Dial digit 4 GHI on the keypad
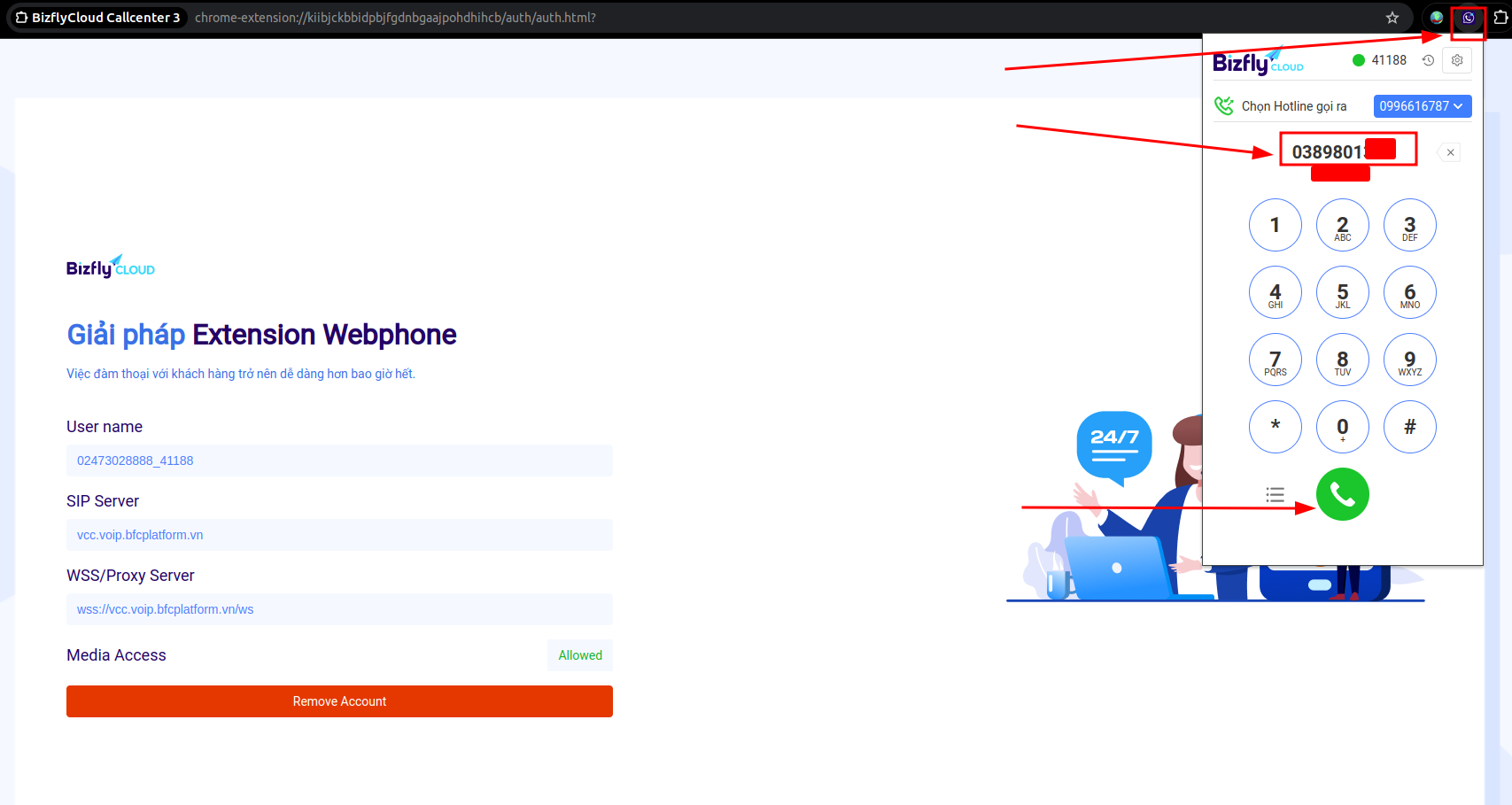The image size is (1512, 805). (1276, 292)
